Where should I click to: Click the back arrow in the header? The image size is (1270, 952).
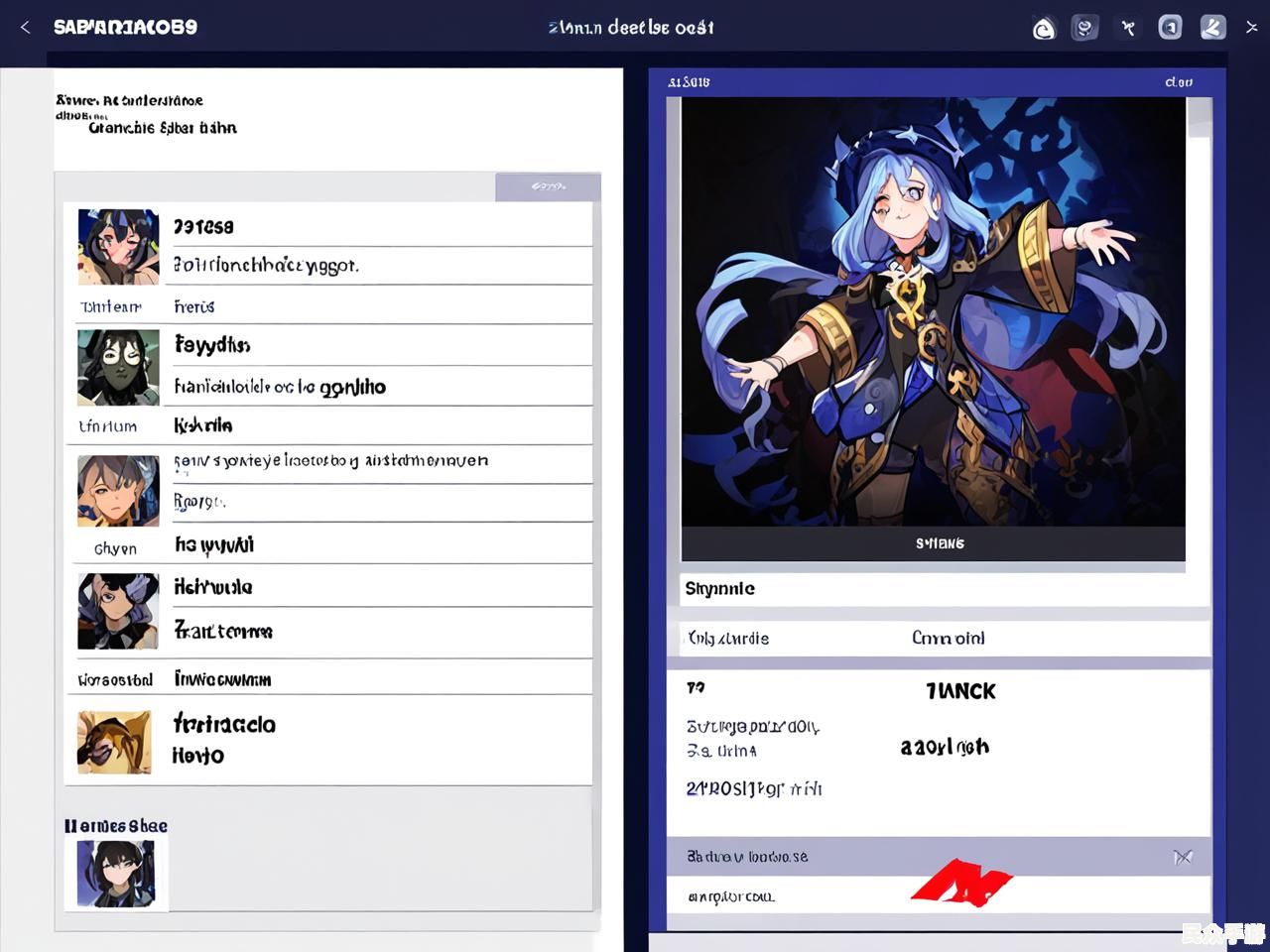click(x=26, y=27)
